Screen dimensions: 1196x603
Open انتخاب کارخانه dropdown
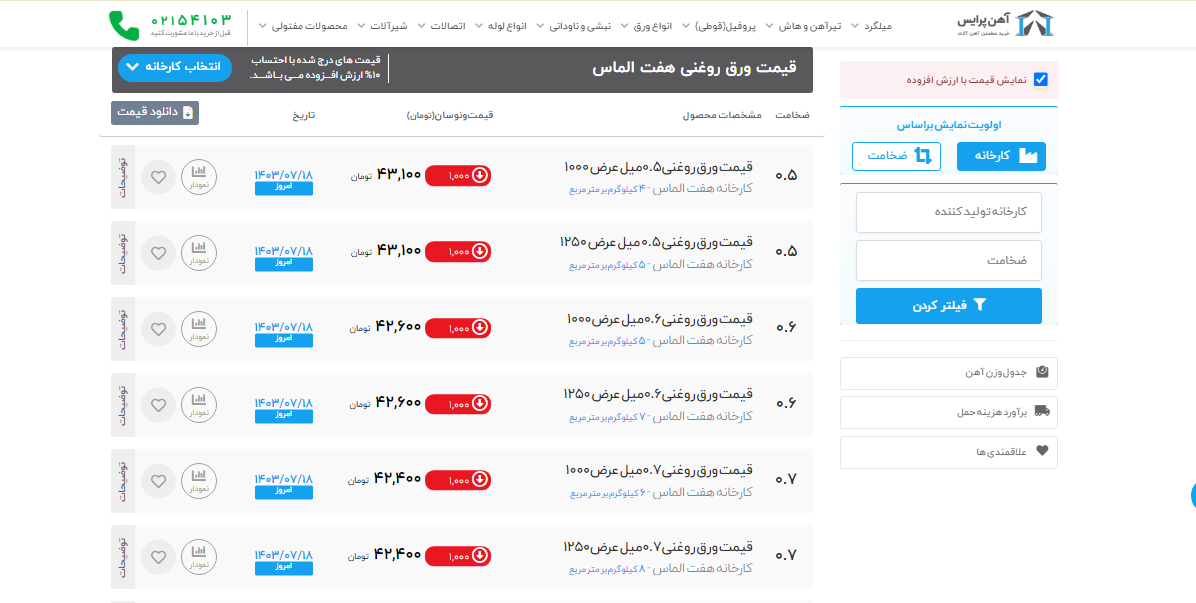pos(175,67)
